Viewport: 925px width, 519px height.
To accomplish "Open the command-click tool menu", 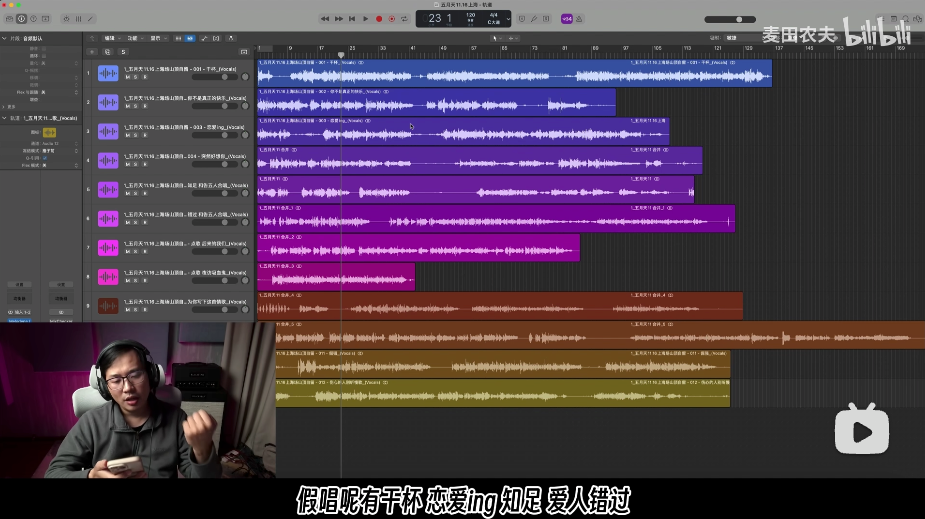I will [x=514, y=38].
